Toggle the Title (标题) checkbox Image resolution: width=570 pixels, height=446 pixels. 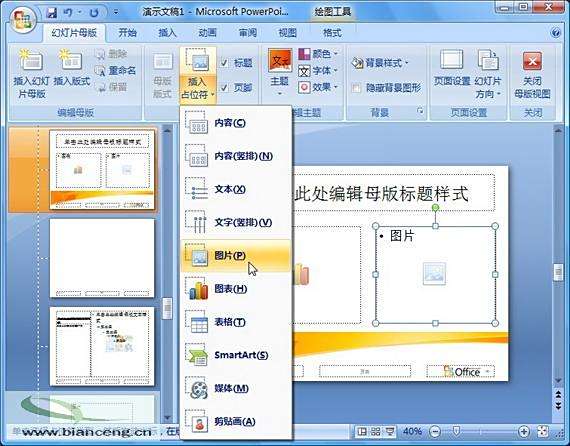coord(224,63)
